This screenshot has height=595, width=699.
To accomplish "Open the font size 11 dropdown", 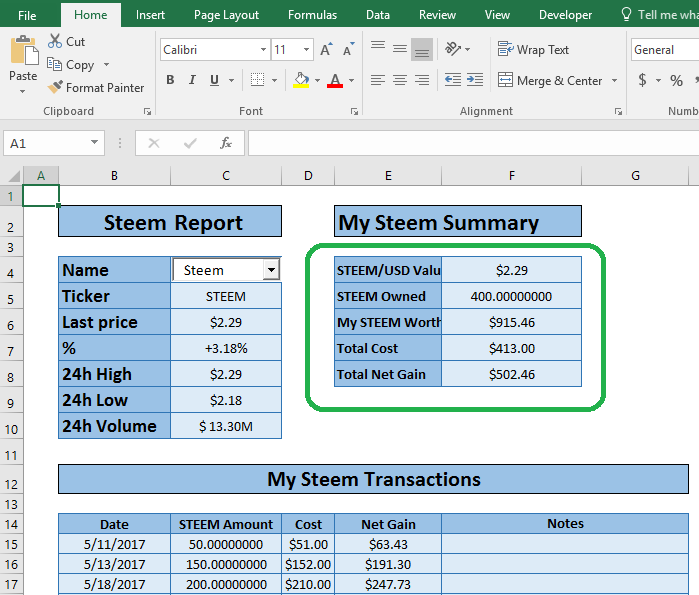I will click(x=306, y=49).
